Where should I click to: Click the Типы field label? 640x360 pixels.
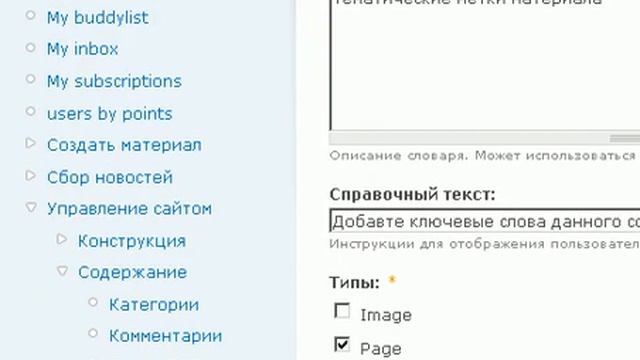pos(355,282)
